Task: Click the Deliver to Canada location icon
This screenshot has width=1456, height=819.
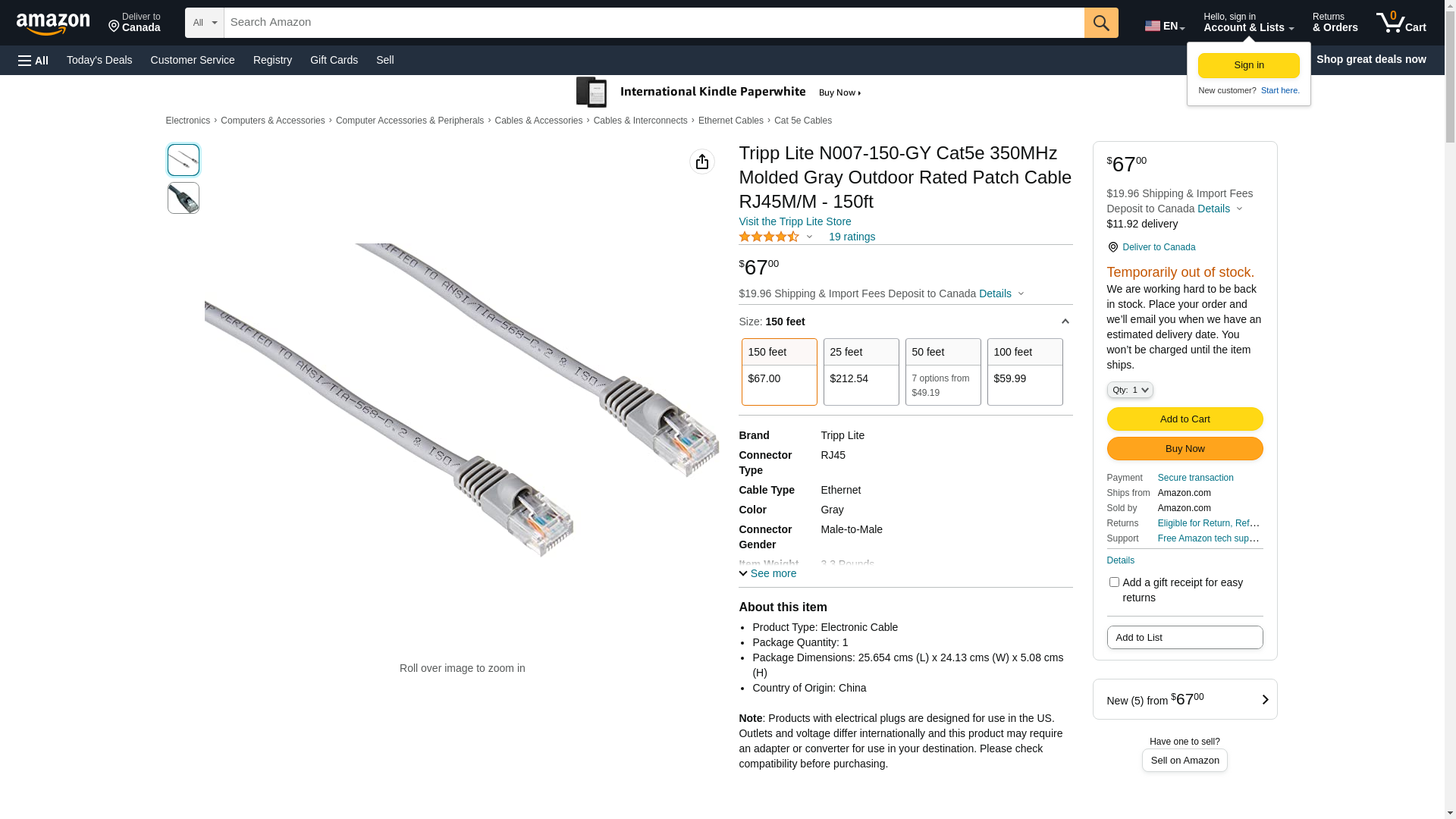Action: point(115,27)
